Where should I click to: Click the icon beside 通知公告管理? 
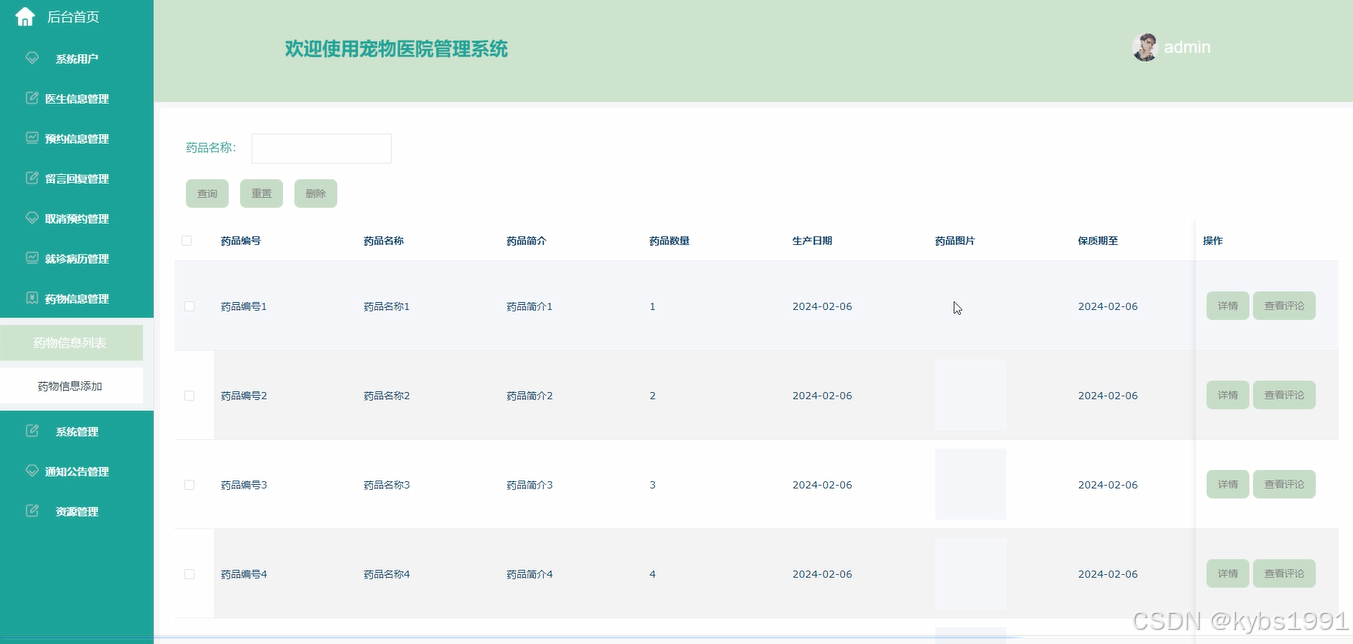[32, 471]
